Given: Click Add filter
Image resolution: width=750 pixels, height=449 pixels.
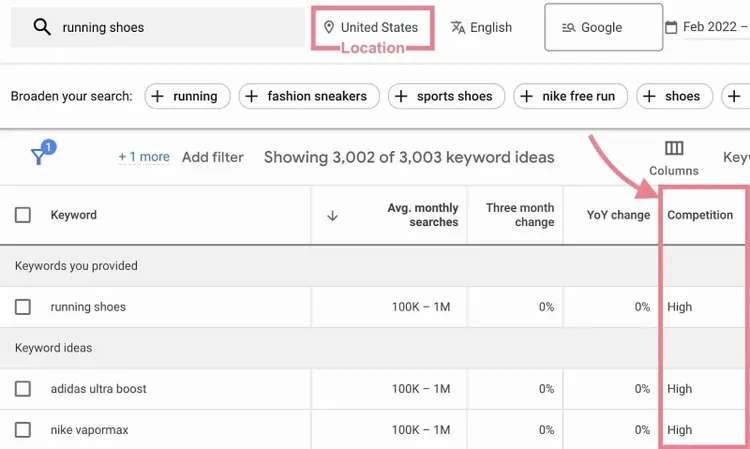Looking at the screenshot, I should coord(213,157).
